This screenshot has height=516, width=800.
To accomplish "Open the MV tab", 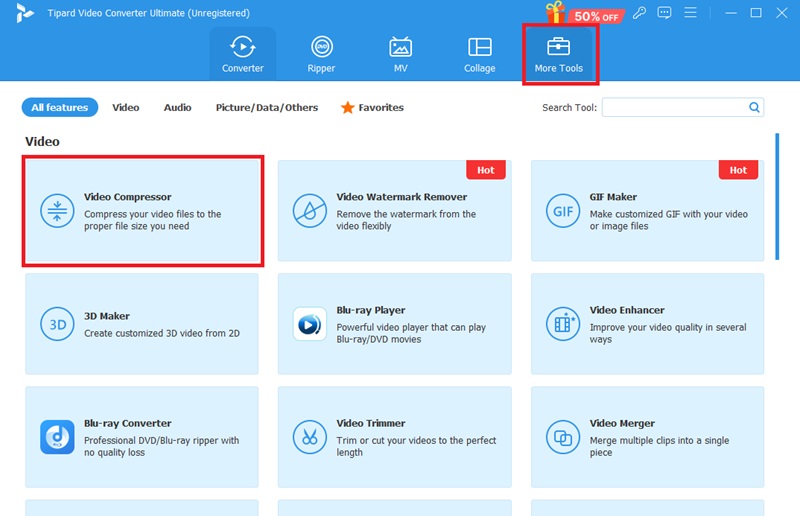I will tap(401, 54).
